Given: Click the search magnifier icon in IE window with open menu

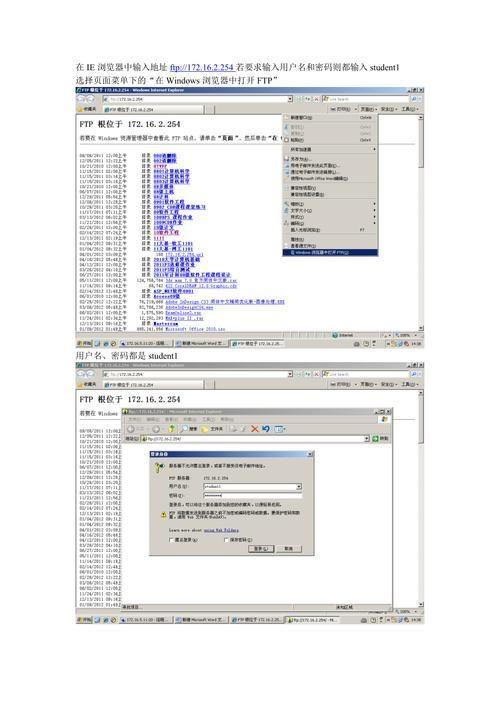Looking at the screenshot, I should (414, 98).
